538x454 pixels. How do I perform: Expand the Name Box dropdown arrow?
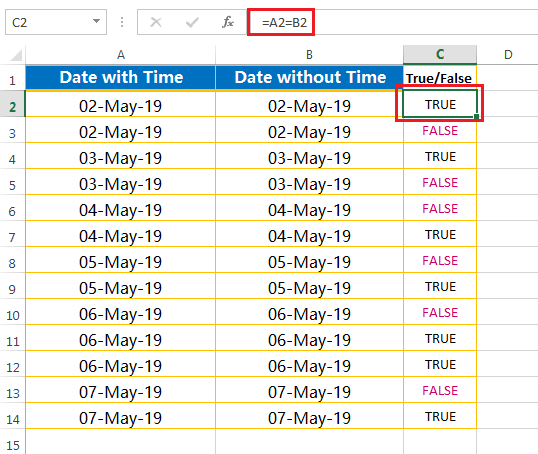pyautogui.click(x=96, y=21)
